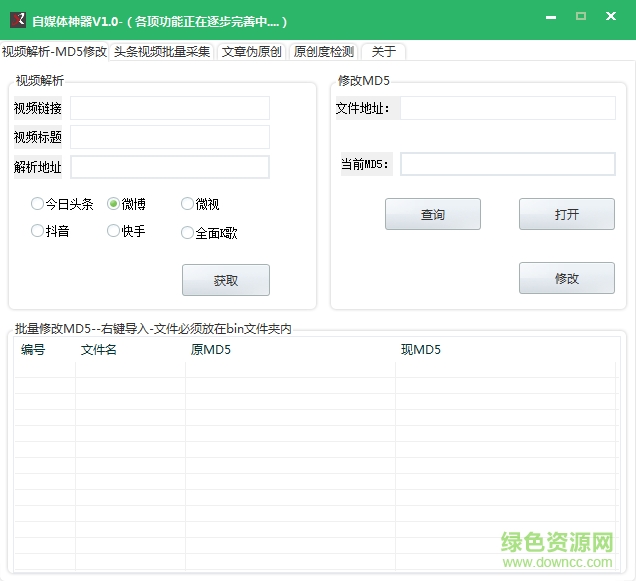Switch to the 头条视频批量采集 tab
The width and height of the screenshot is (636, 581).
tap(162, 52)
